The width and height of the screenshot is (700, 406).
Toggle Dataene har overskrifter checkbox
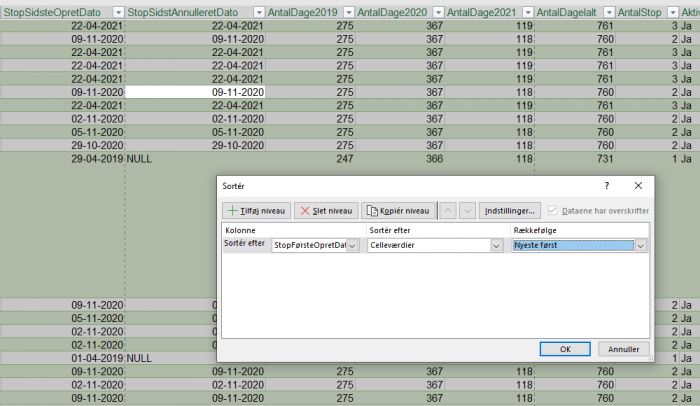[553, 210]
